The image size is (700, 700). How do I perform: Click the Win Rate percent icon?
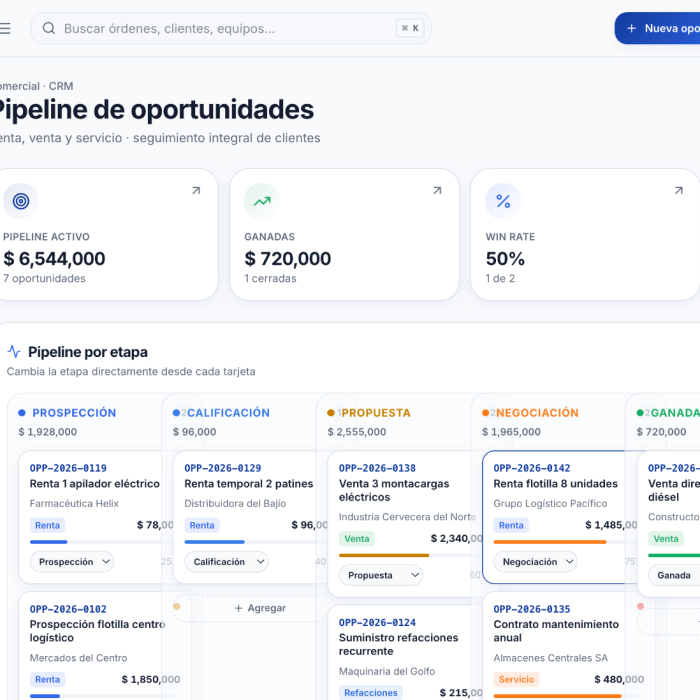[503, 201]
